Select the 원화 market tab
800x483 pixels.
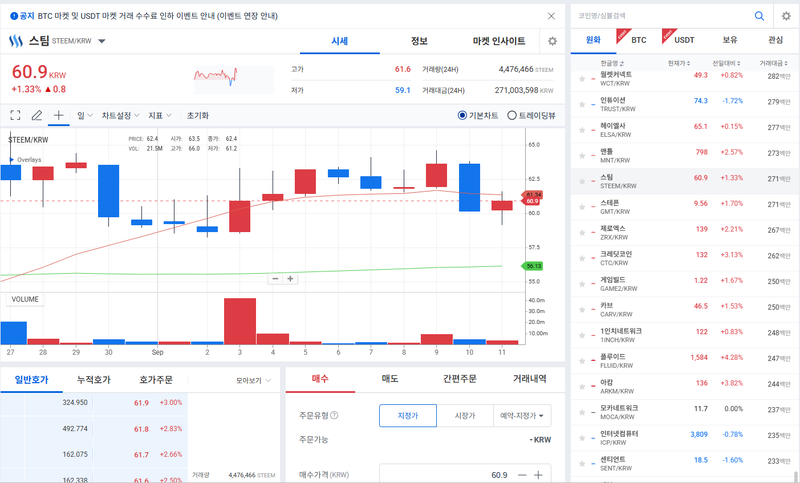point(593,40)
